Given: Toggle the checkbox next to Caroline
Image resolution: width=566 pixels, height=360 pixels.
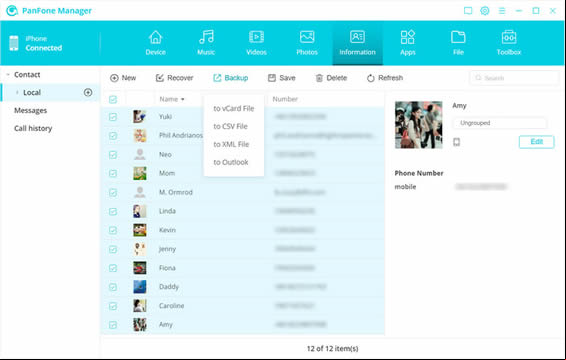Looking at the screenshot, I should [x=113, y=306].
